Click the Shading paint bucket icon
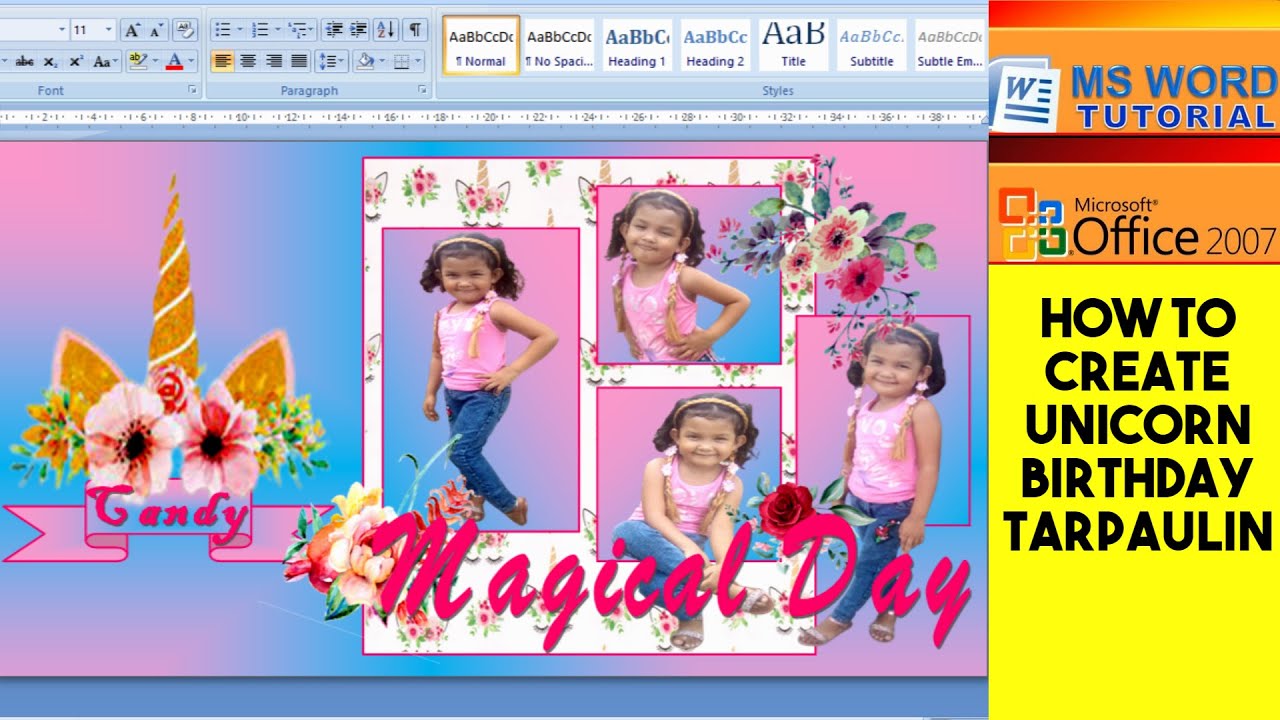Viewport: 1280px width, 720px height. pos(364,61)
